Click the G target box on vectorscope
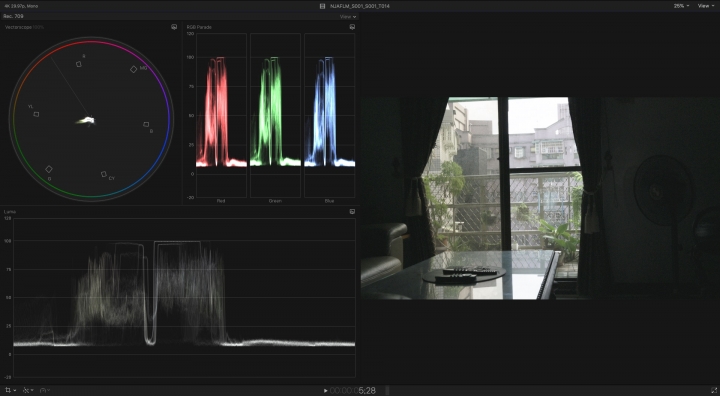This screenshot has width=720, height=396. (x=49, y=169)
